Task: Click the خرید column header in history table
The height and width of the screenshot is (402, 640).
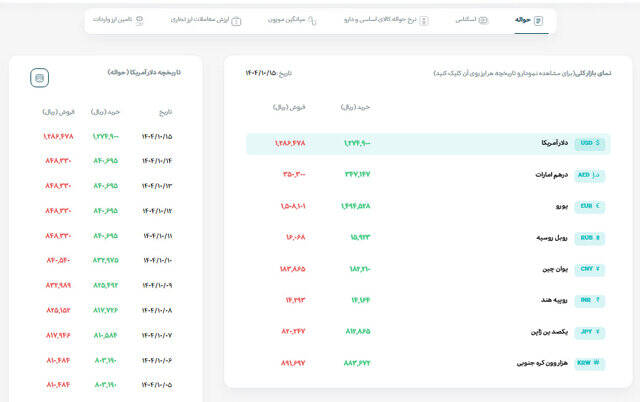Action: coord(105,112)
